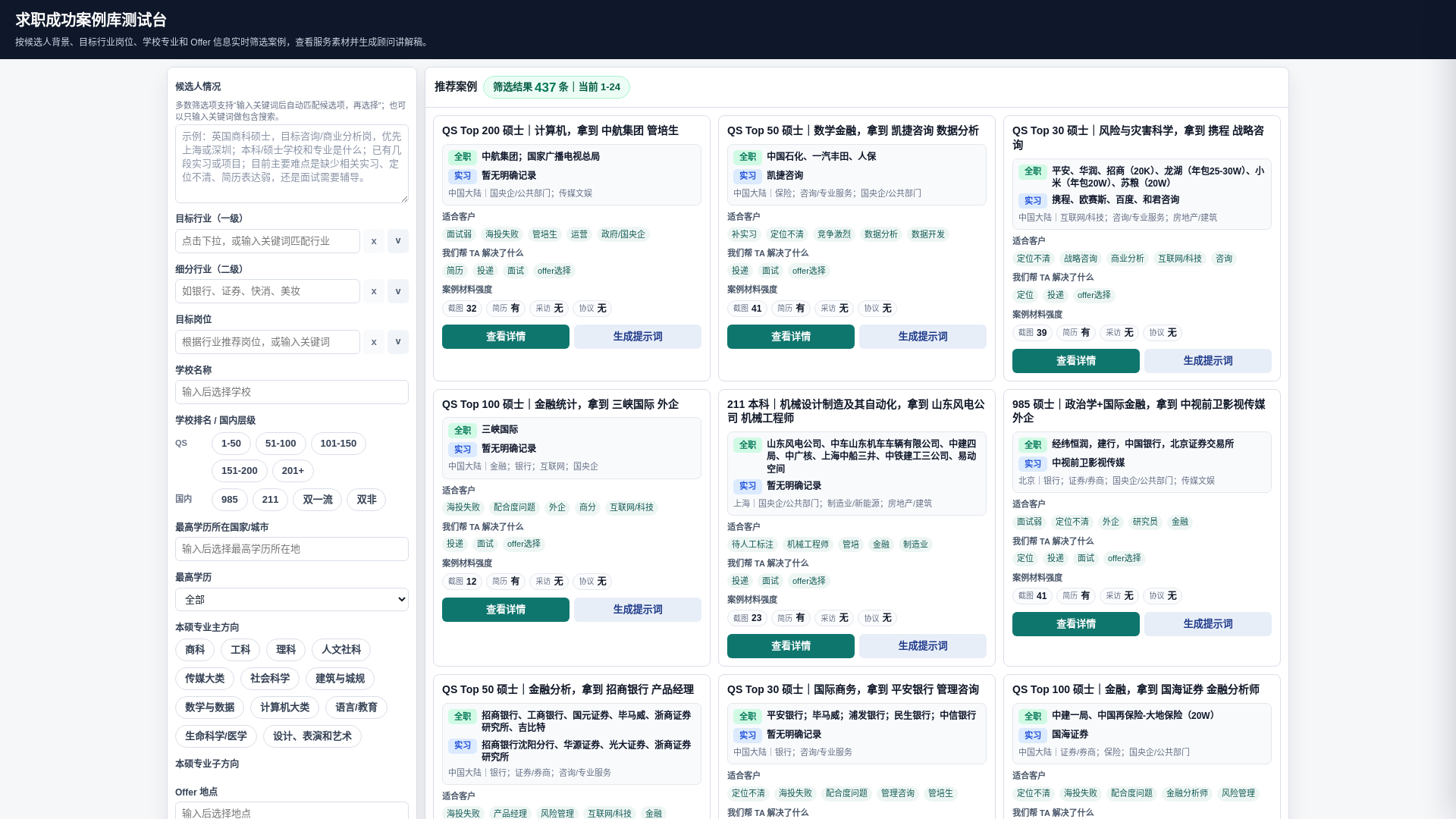Image resolution: width=1456 pixels, height=819 pixels.
Task: Click the 待人工标注 tag in 山东风电 card
Action: point(752,544)
